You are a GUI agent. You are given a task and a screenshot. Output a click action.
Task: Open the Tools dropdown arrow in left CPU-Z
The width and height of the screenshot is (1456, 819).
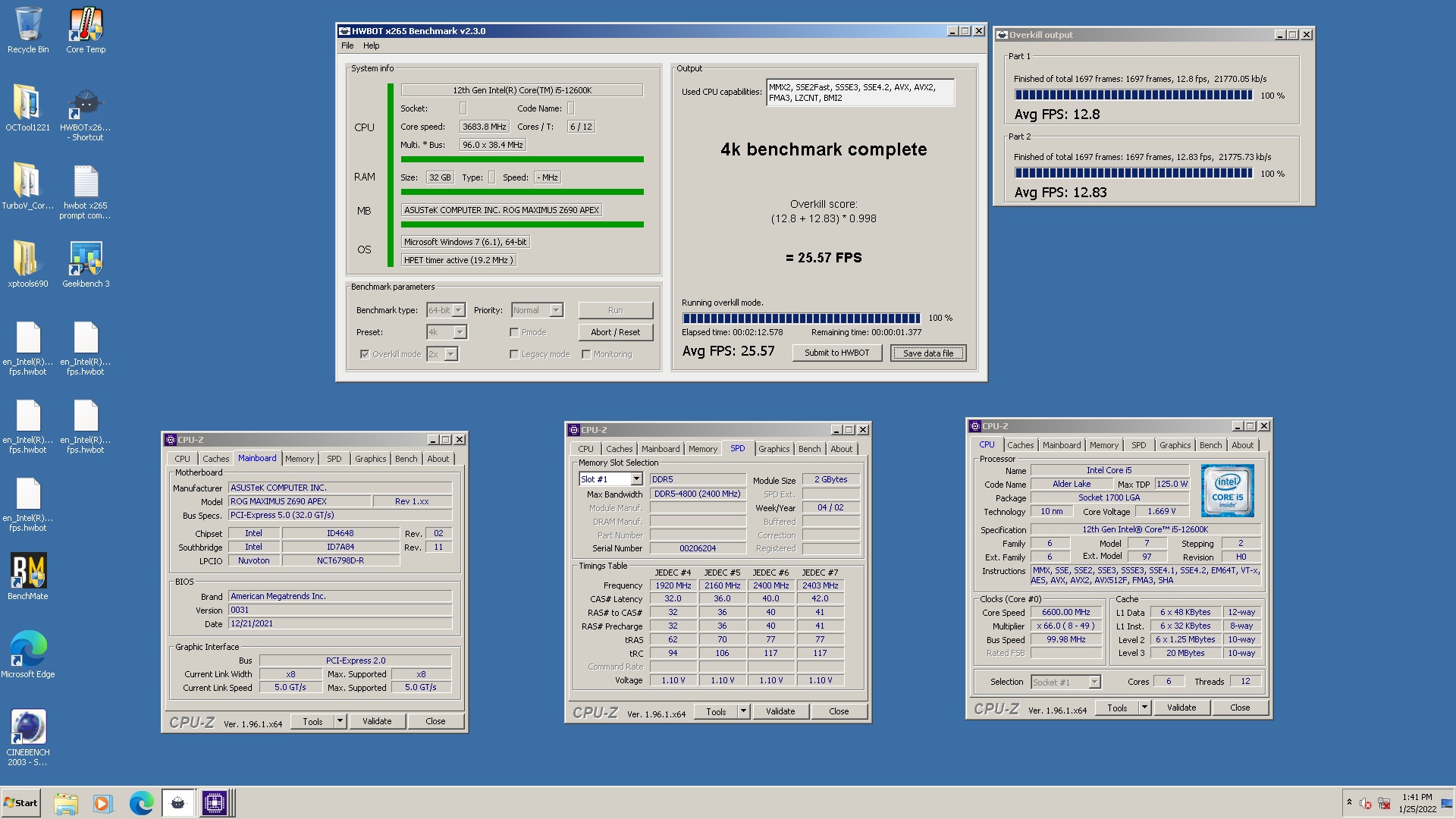[x=340, y=721]
